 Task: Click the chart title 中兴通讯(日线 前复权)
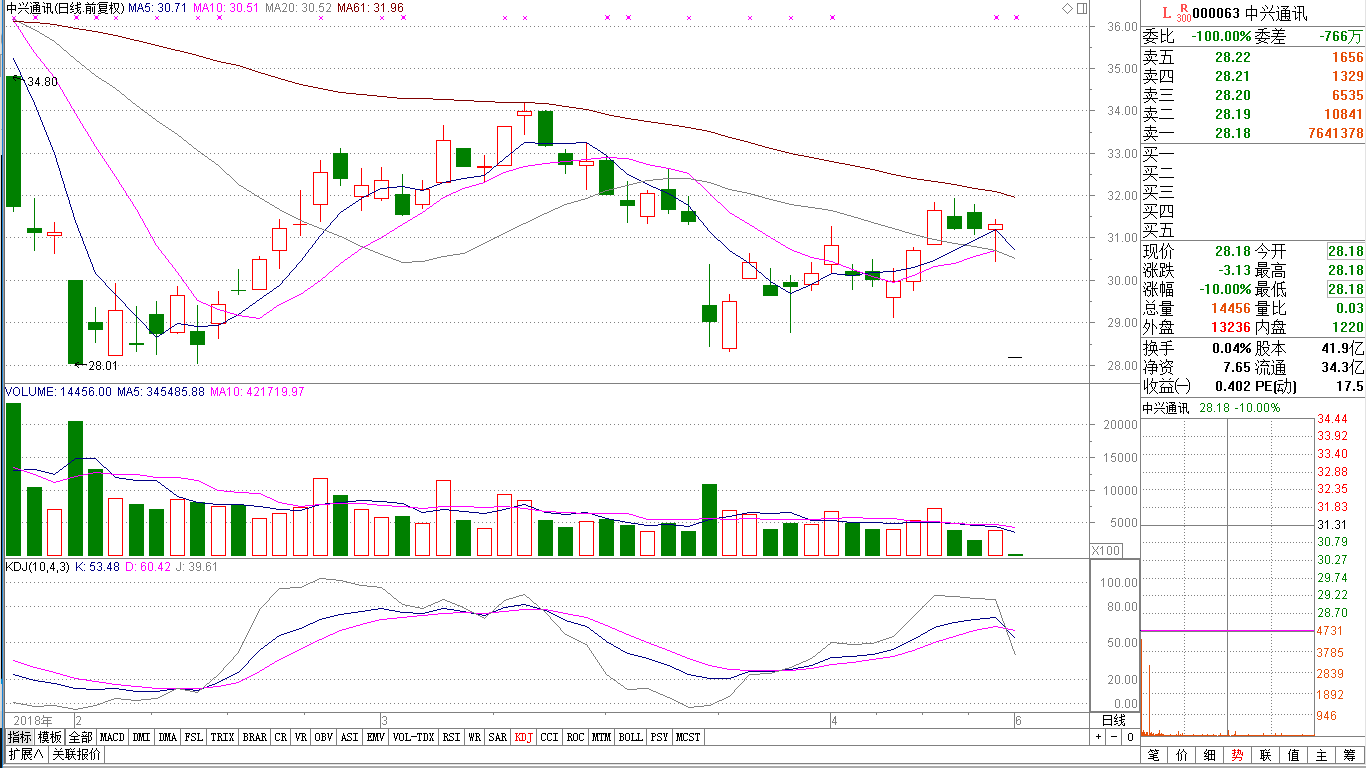click(65, 8)
